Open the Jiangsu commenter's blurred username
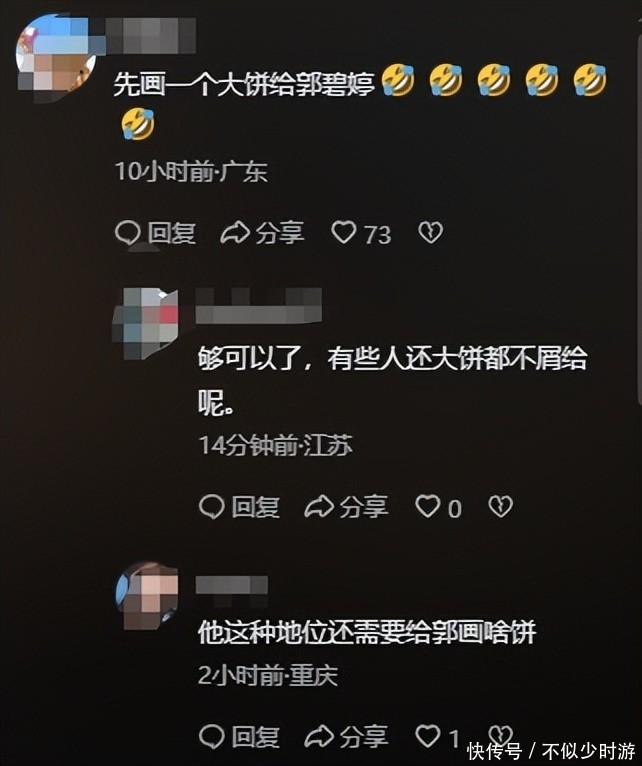Image resolution: width=642 pixels, height=766 pixels. [x=258, y=305]
